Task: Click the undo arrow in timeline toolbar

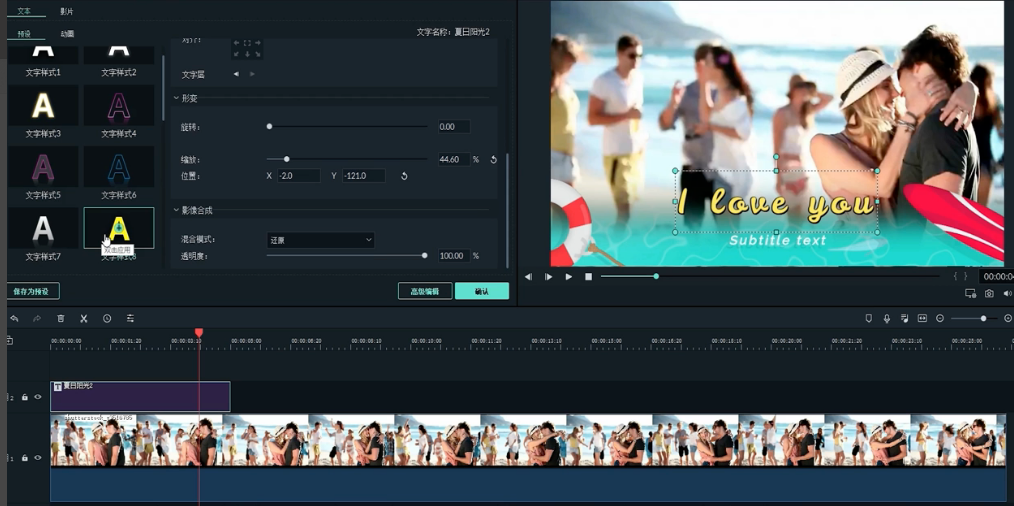Action: tap(14, 318)
